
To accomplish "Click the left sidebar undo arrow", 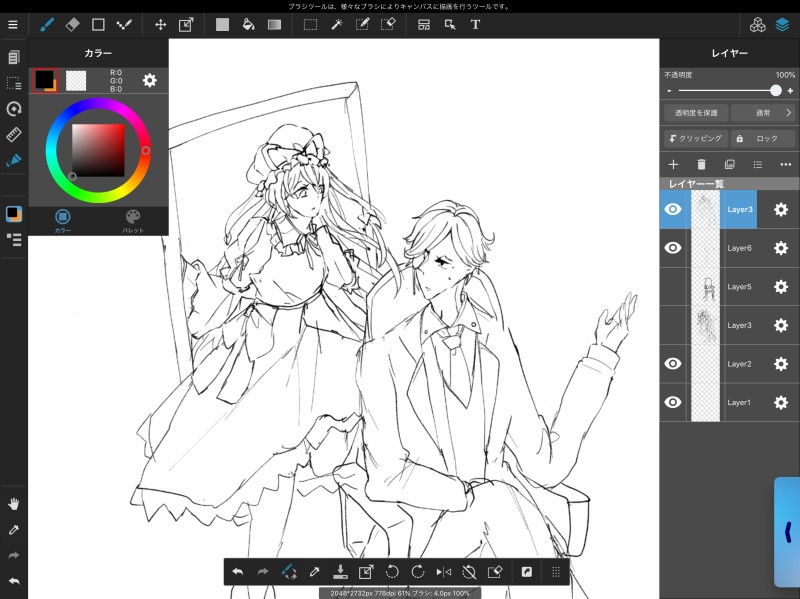I will pyautogui.click(x=14, y=581).
